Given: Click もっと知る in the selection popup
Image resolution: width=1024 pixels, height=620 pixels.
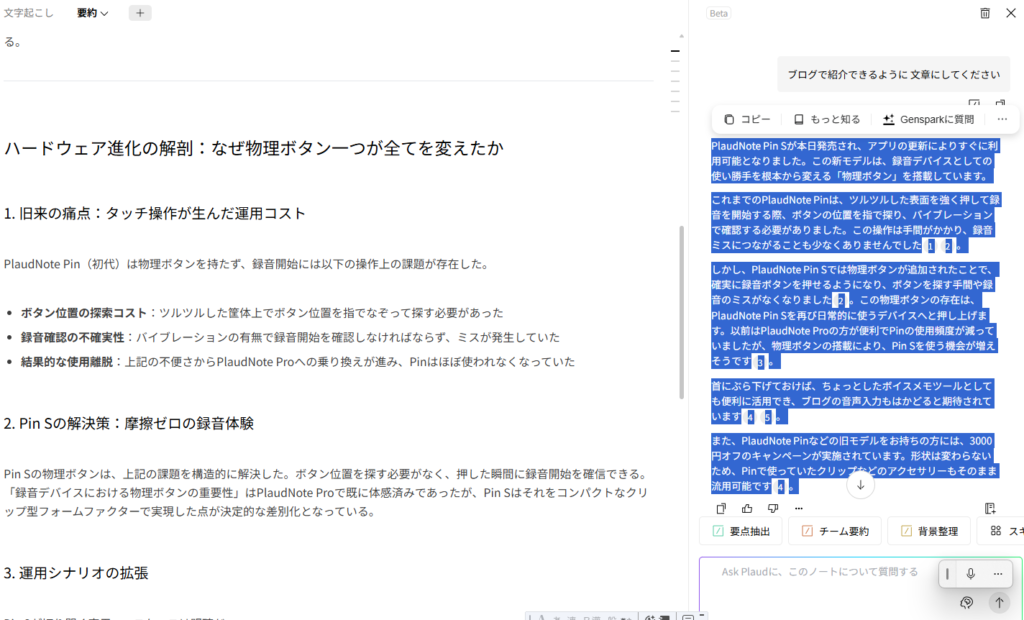Looking at the screenshot, I should pos(820,119).
